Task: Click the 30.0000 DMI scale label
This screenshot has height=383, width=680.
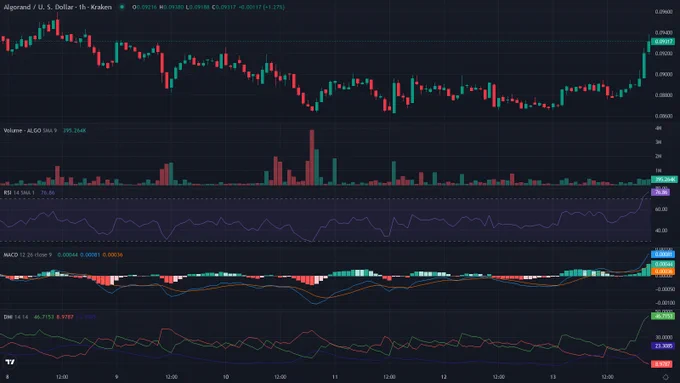Action: pyautogui.click(x=664, y=337)
